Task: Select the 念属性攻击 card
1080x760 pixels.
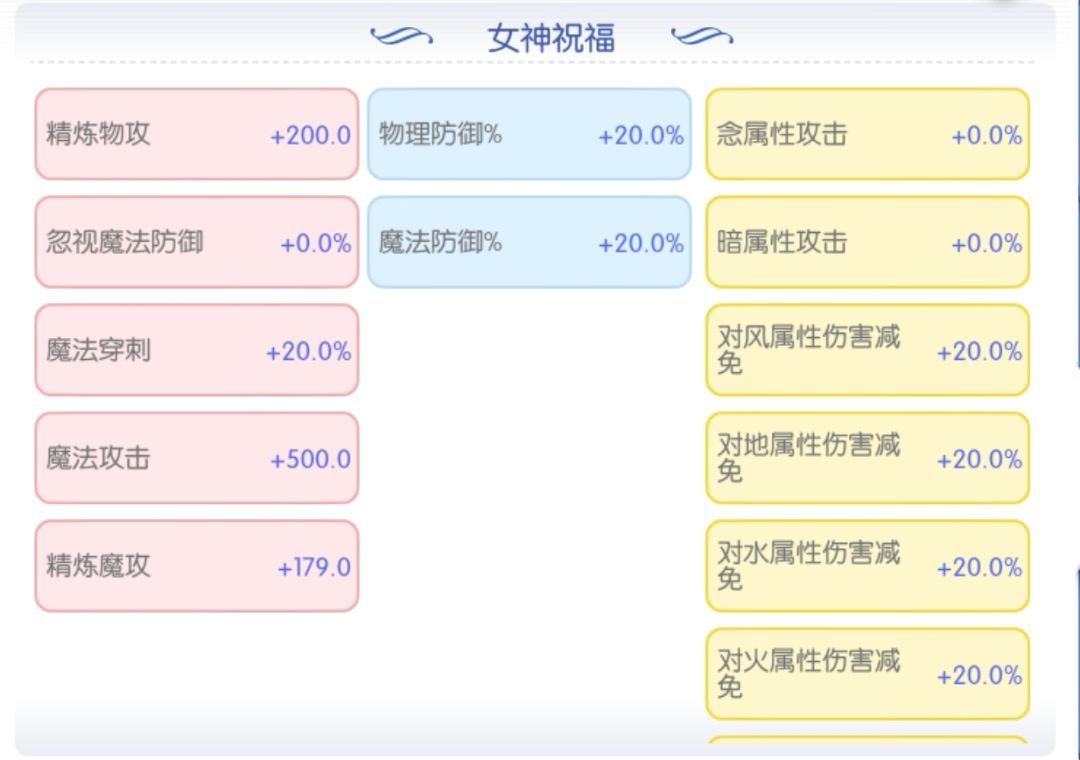Action: [x=867, y=134]
